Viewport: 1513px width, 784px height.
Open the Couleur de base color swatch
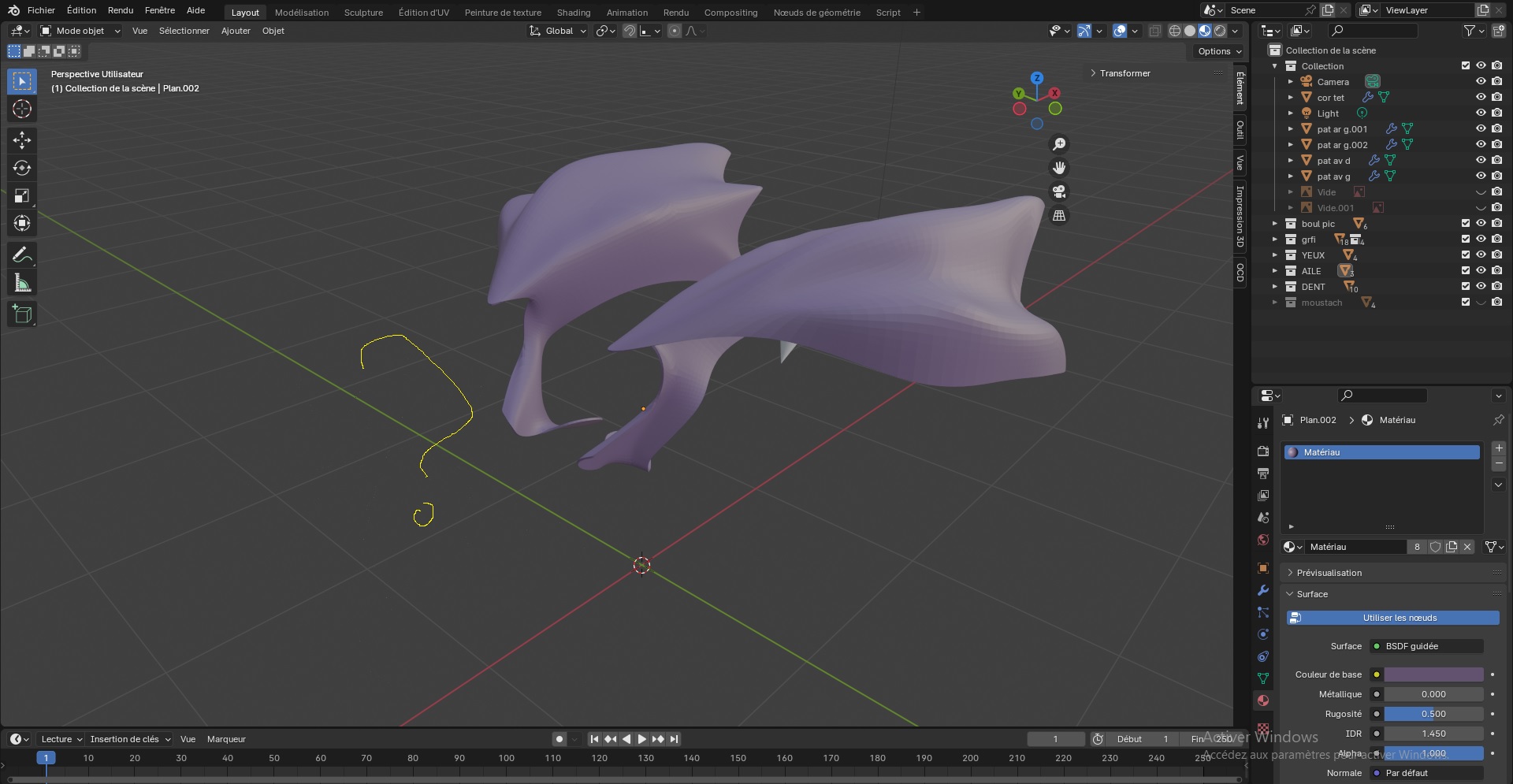(1433, 674)
